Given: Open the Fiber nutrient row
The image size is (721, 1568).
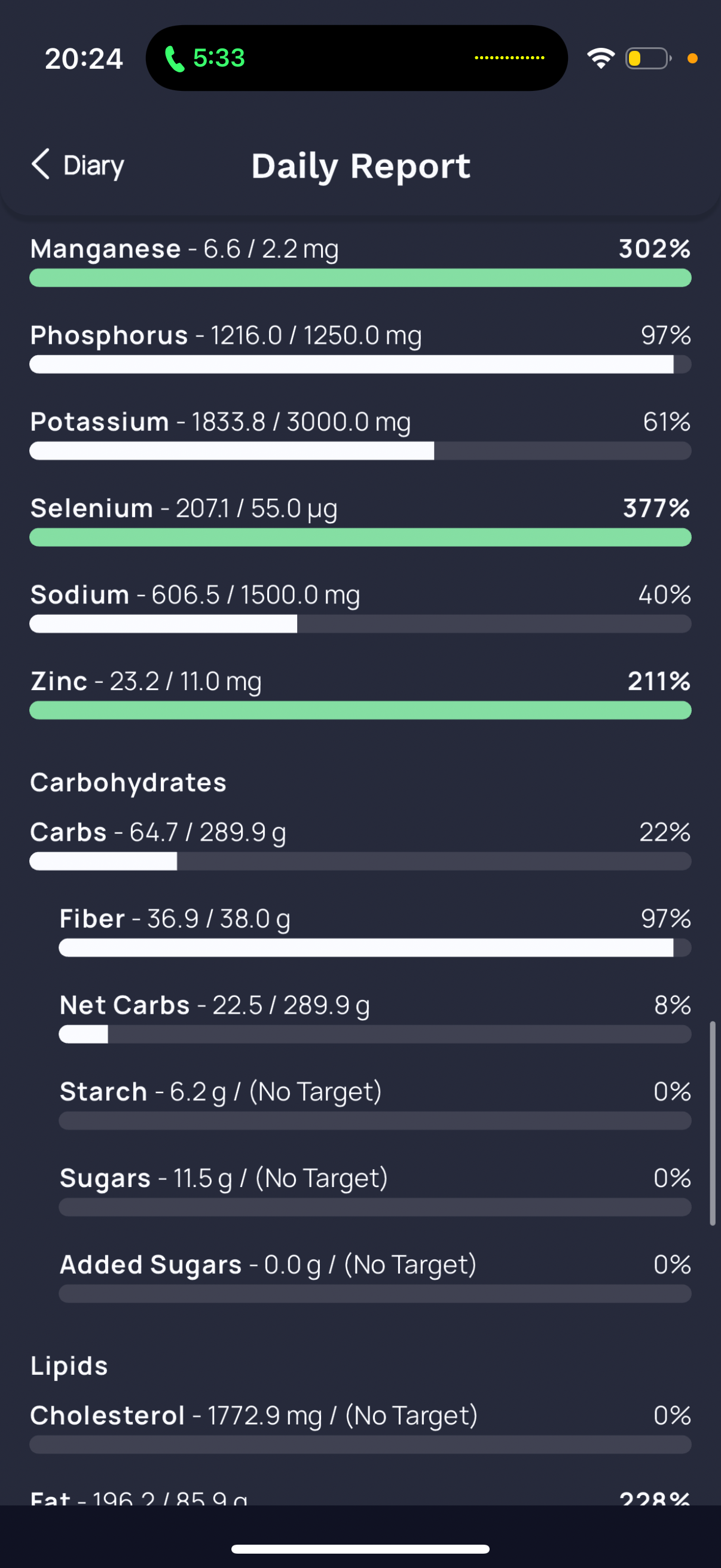Looking at the screenshot, I should click(x=375, y=931).
